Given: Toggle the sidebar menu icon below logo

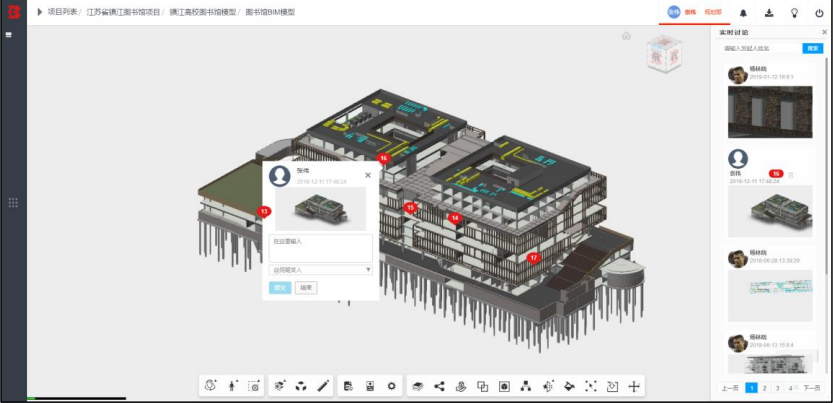Looking at the screenshot, I should [8, 35].
